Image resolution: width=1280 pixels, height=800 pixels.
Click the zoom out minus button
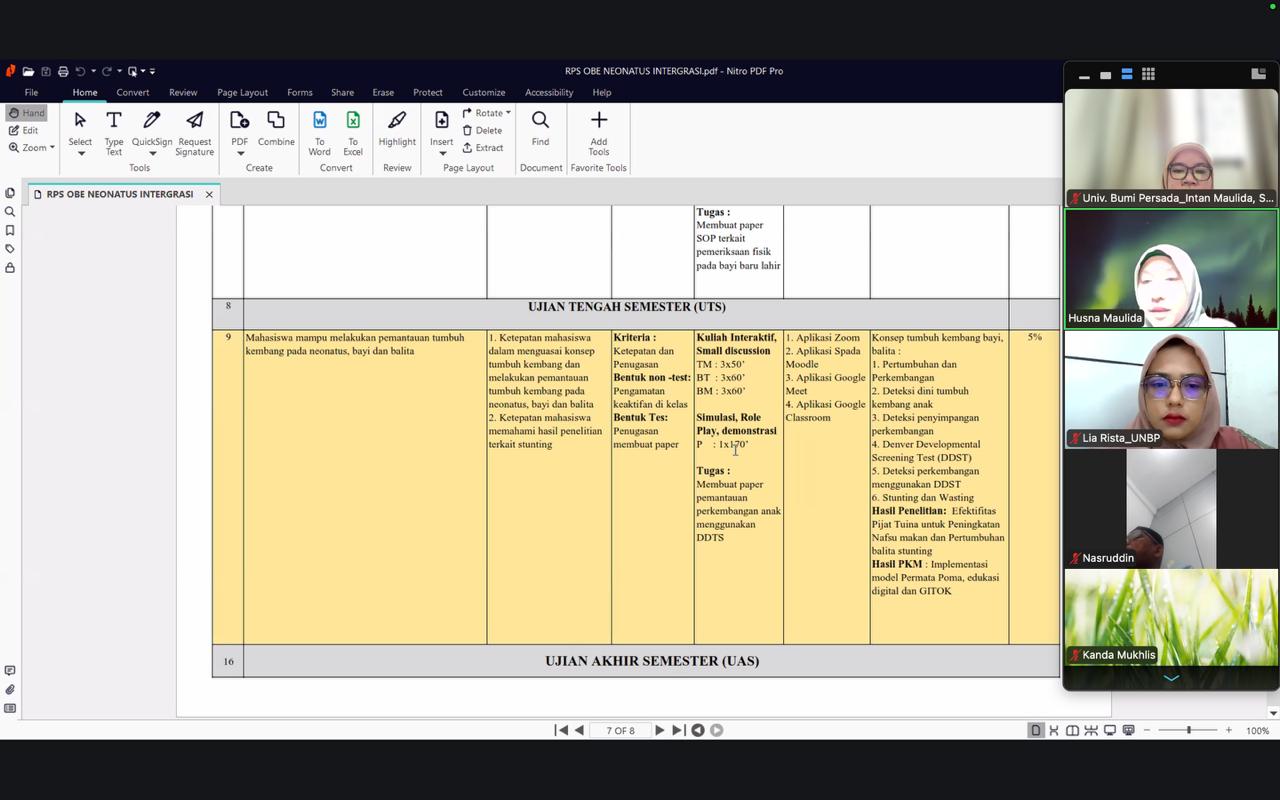(x=1148, y=730)
